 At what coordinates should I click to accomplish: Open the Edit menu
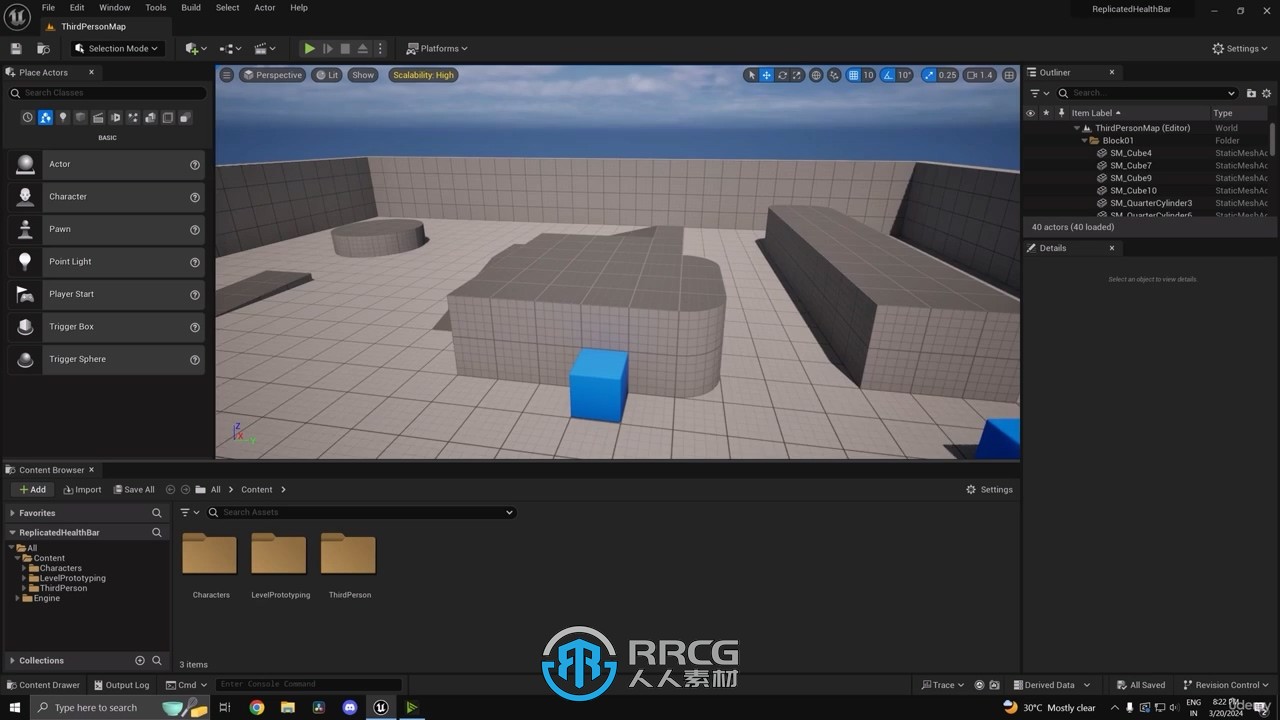tap(77, 7)
